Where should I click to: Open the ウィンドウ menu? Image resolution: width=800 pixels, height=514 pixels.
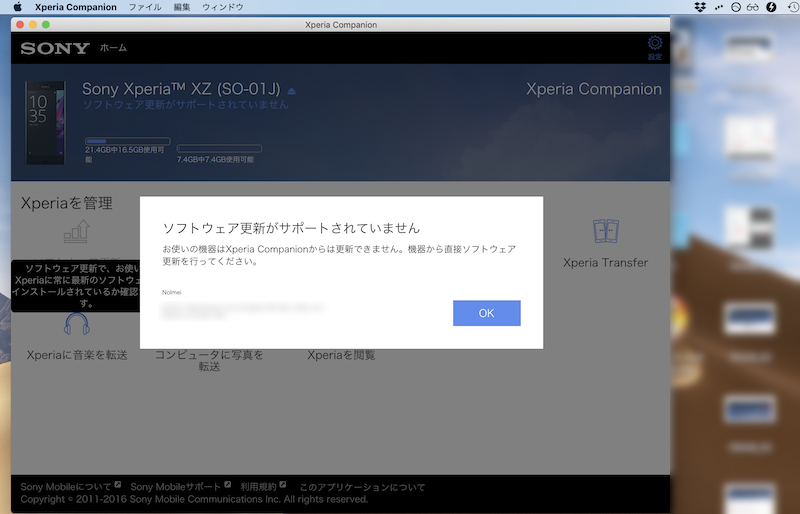222,7
